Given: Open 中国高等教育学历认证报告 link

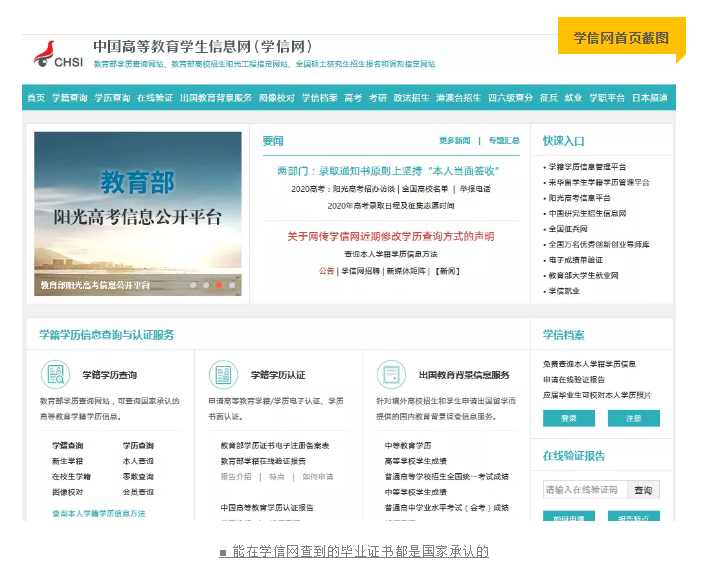Looking at the screenshot, I should pos(267,508).
